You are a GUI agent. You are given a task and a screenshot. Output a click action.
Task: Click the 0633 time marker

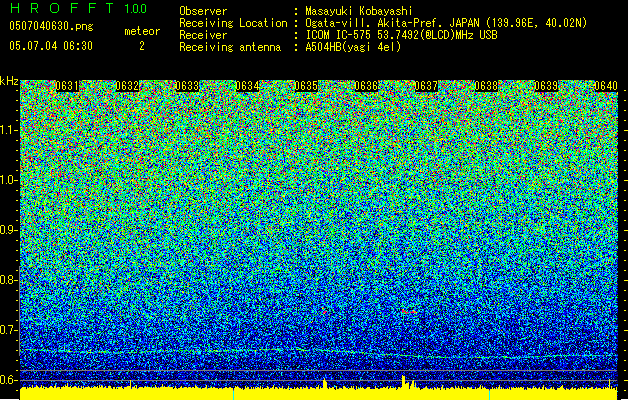pyautogui.click(x=187, y=86)
